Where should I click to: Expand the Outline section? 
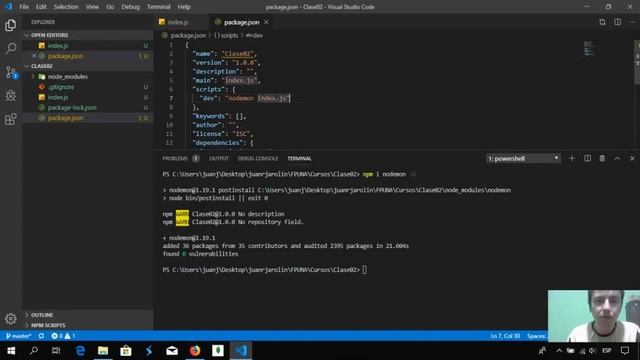click(88, 315)
